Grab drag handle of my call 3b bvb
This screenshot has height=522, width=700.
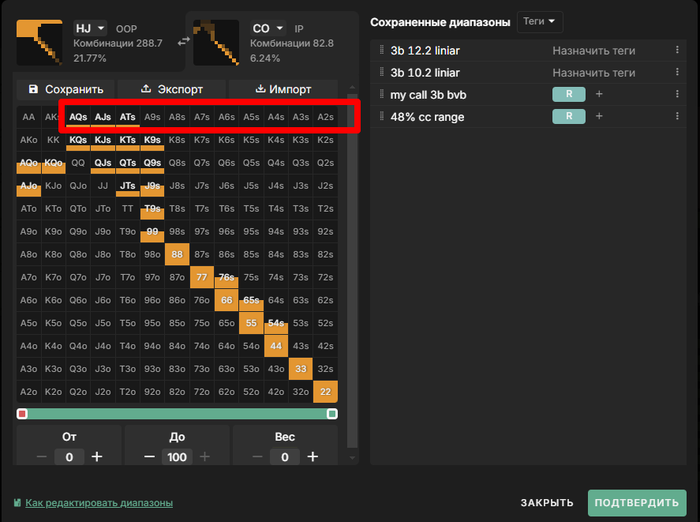click(382, 94)
